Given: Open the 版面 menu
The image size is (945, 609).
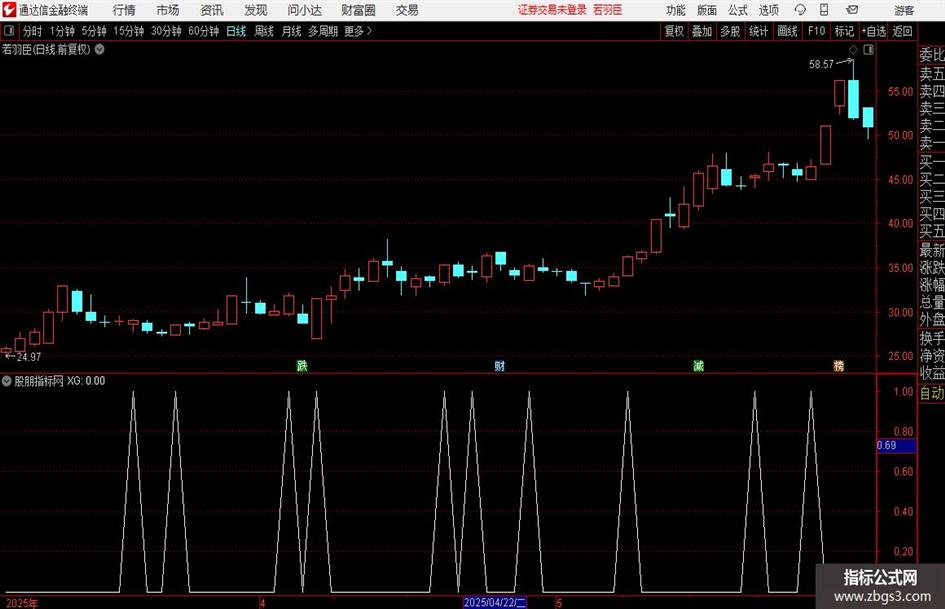Looking at the screenshot, I should coord(706,10).
